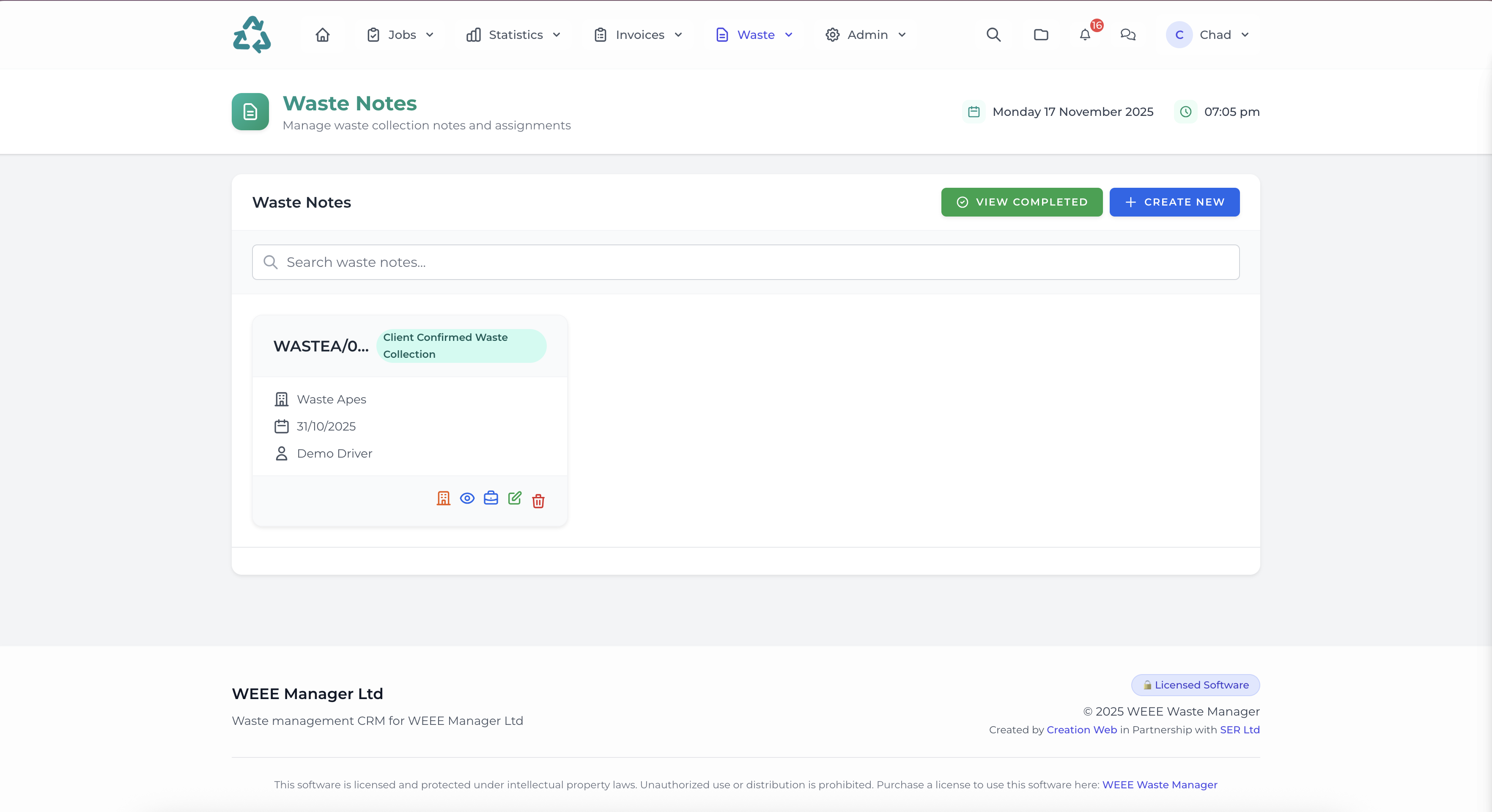This screenshot has height=812, width=1492.
Task: Click the folder icon in top bar
Action: click(x=1041, y=35)
